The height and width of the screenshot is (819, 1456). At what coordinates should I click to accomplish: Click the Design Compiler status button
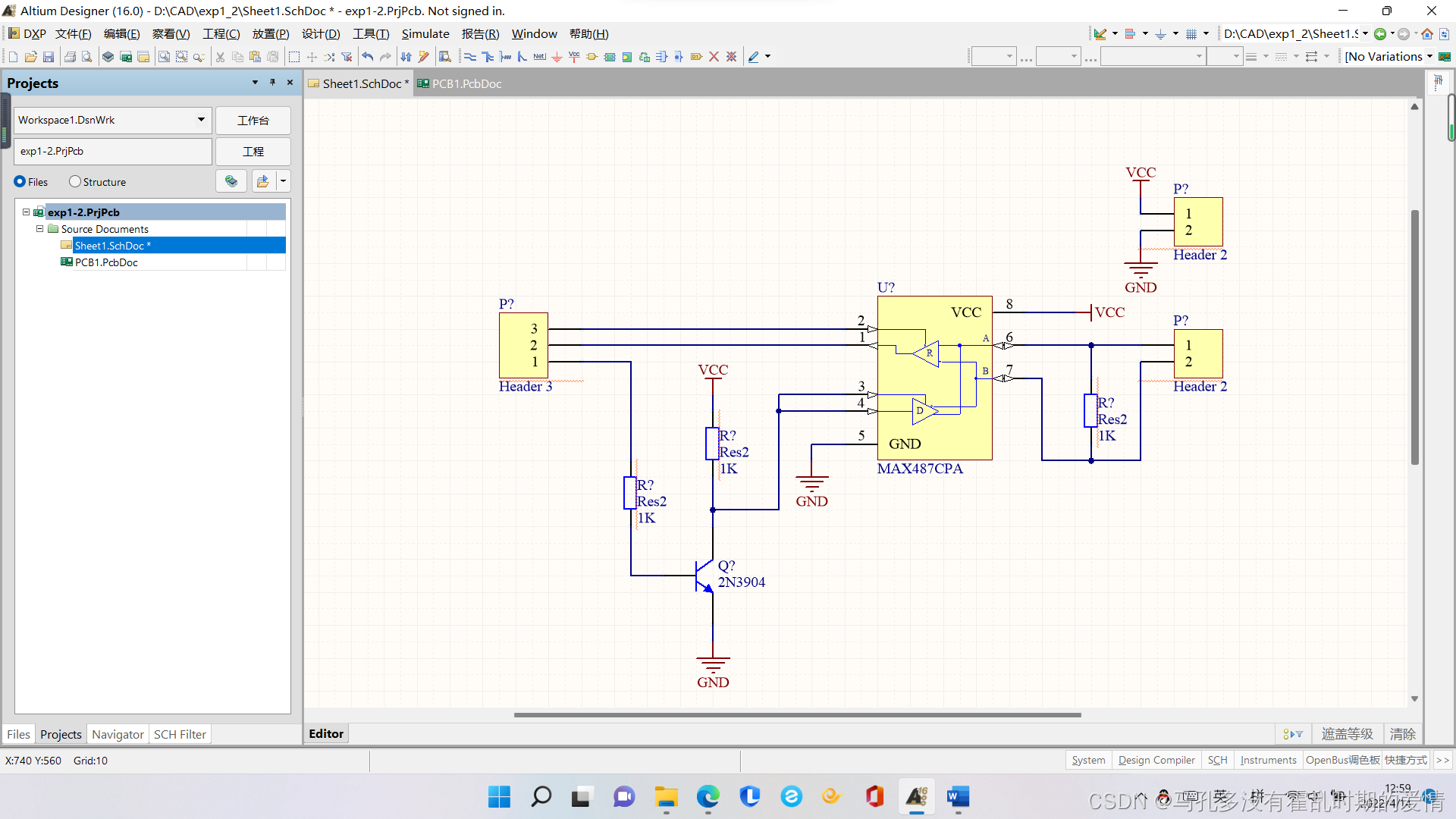click(x=1156, y=760)
